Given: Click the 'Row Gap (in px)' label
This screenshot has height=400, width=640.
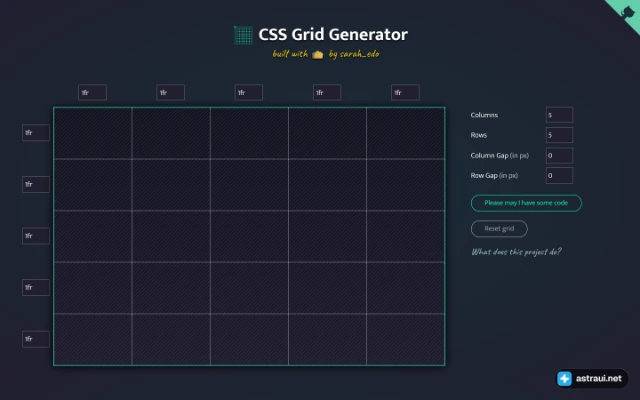Looking at the screenshot, I should coord(494,176).
